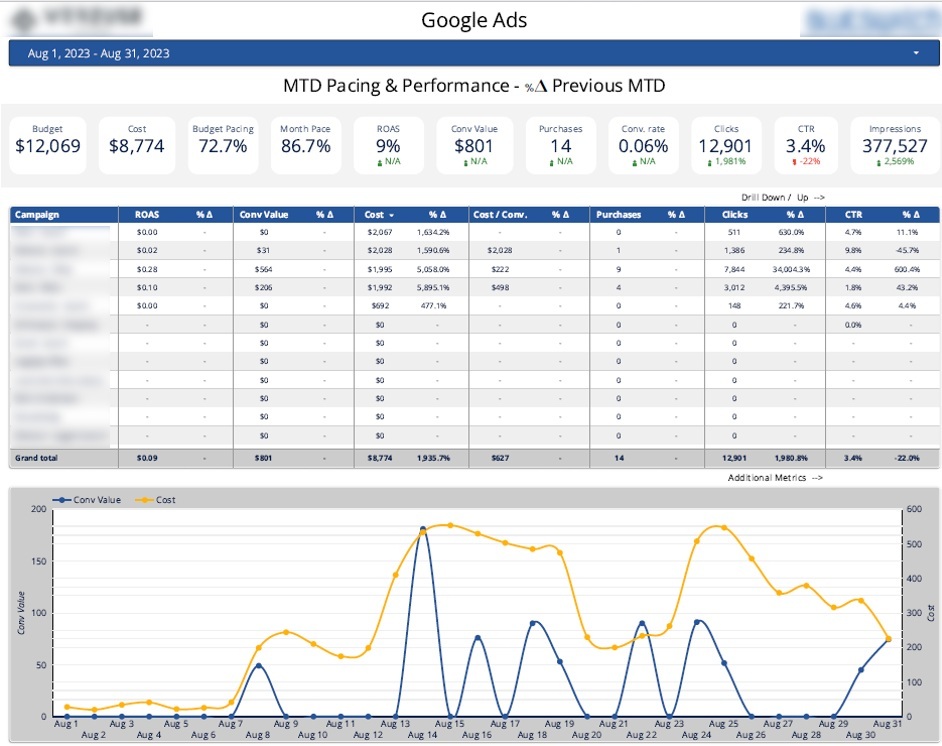942x746 pixels.
Task: Select the Conv Value $801 scorecard
Action: coord(474,145)
